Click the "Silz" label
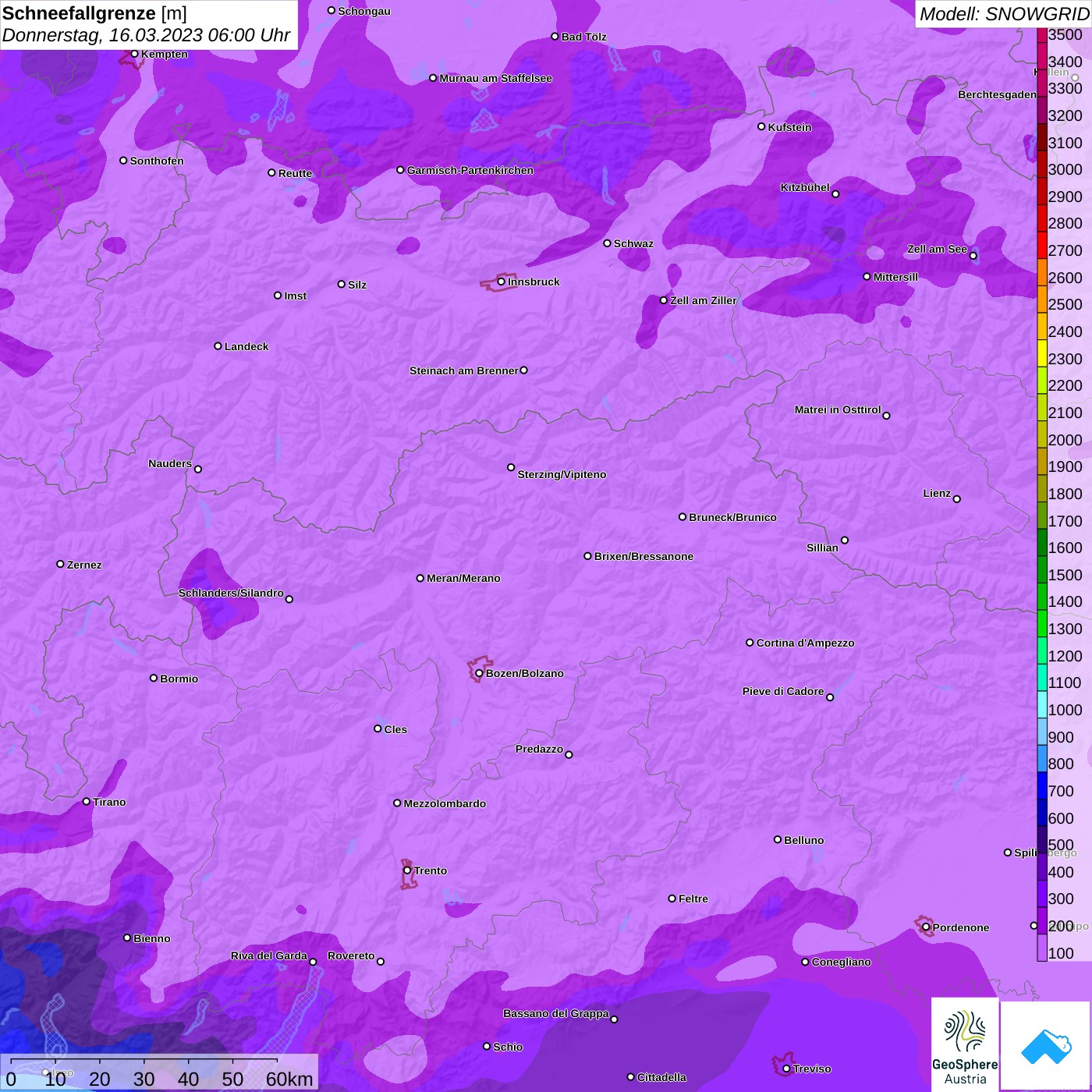This screenshot has height=1092, width=1092. [x=357, y=285]
